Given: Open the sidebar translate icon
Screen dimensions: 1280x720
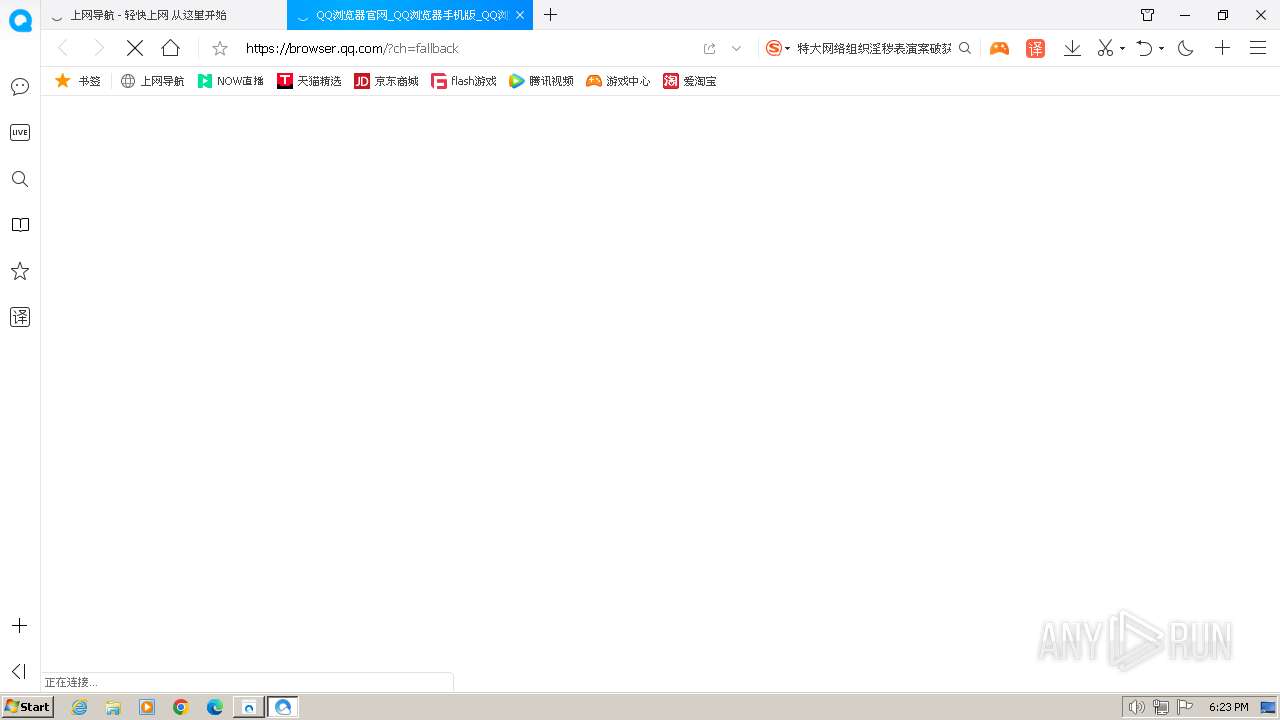Looking at the screenshot, I should click(20, 317).
